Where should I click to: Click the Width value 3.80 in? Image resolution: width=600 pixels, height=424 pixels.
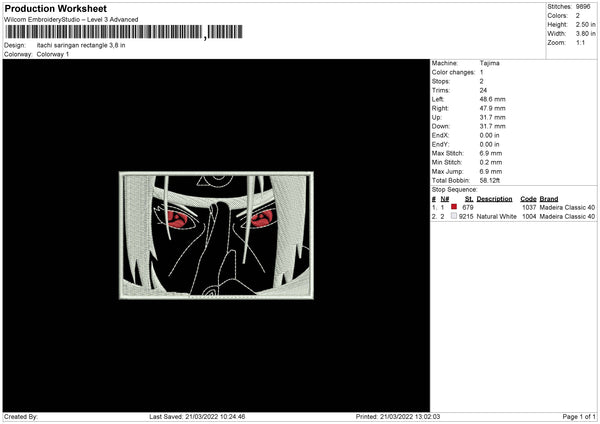585,34
